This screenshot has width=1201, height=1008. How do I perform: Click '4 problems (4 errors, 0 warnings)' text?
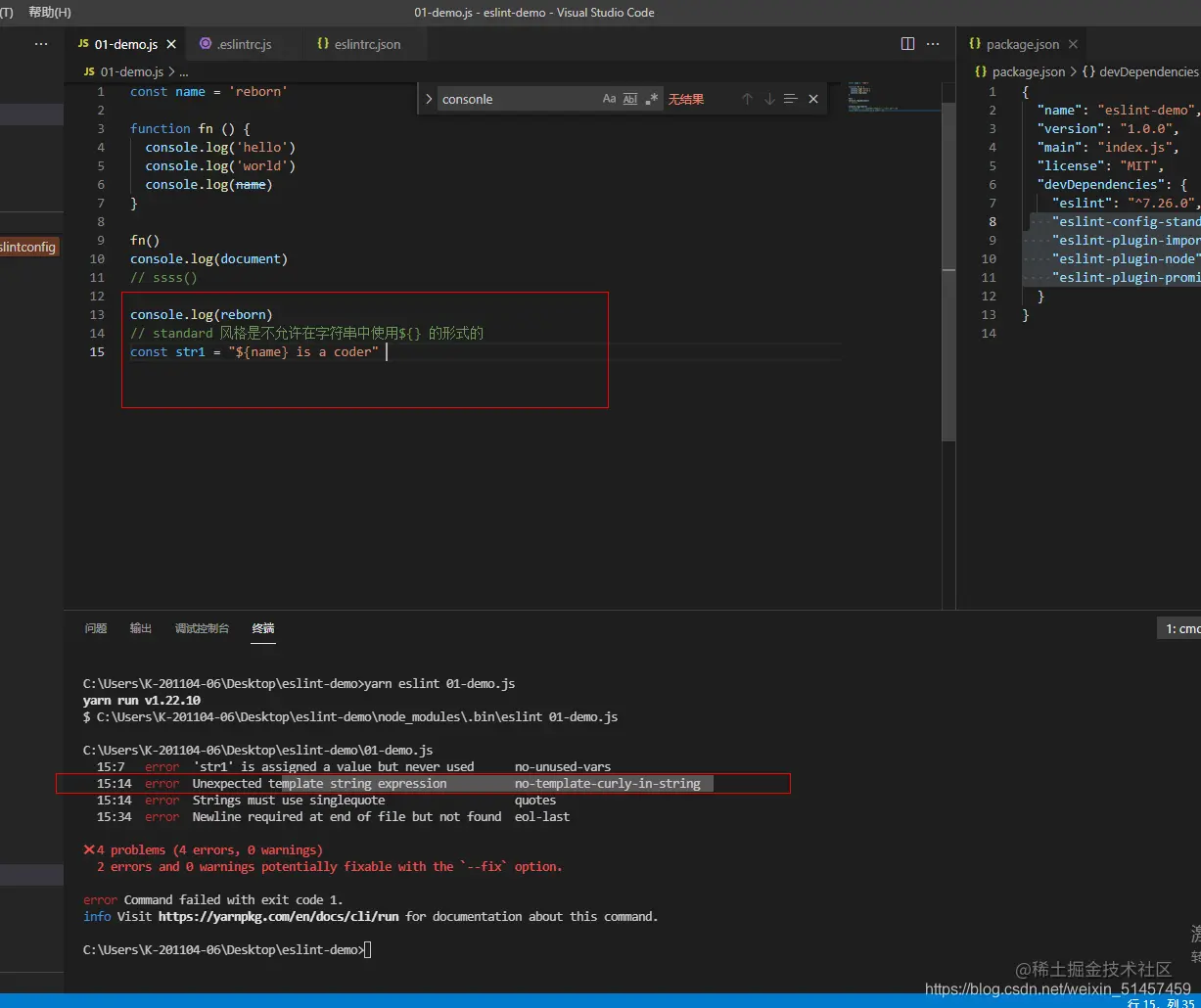209,850
